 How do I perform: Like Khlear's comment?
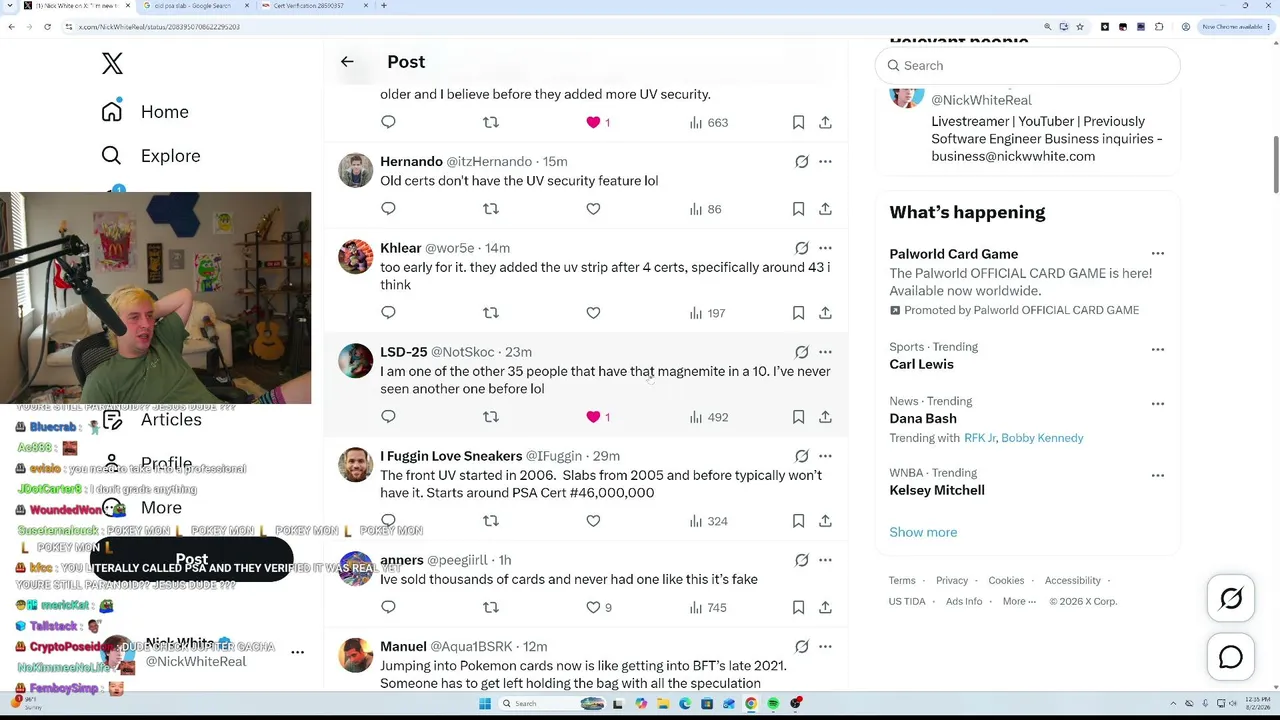[593, 313]
